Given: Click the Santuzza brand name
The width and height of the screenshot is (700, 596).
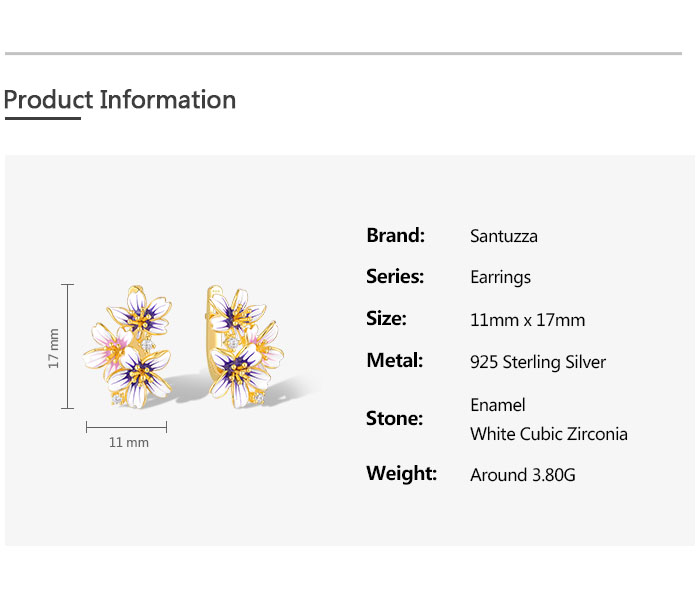Looking at the screenshot, I should tap(504, 236).
